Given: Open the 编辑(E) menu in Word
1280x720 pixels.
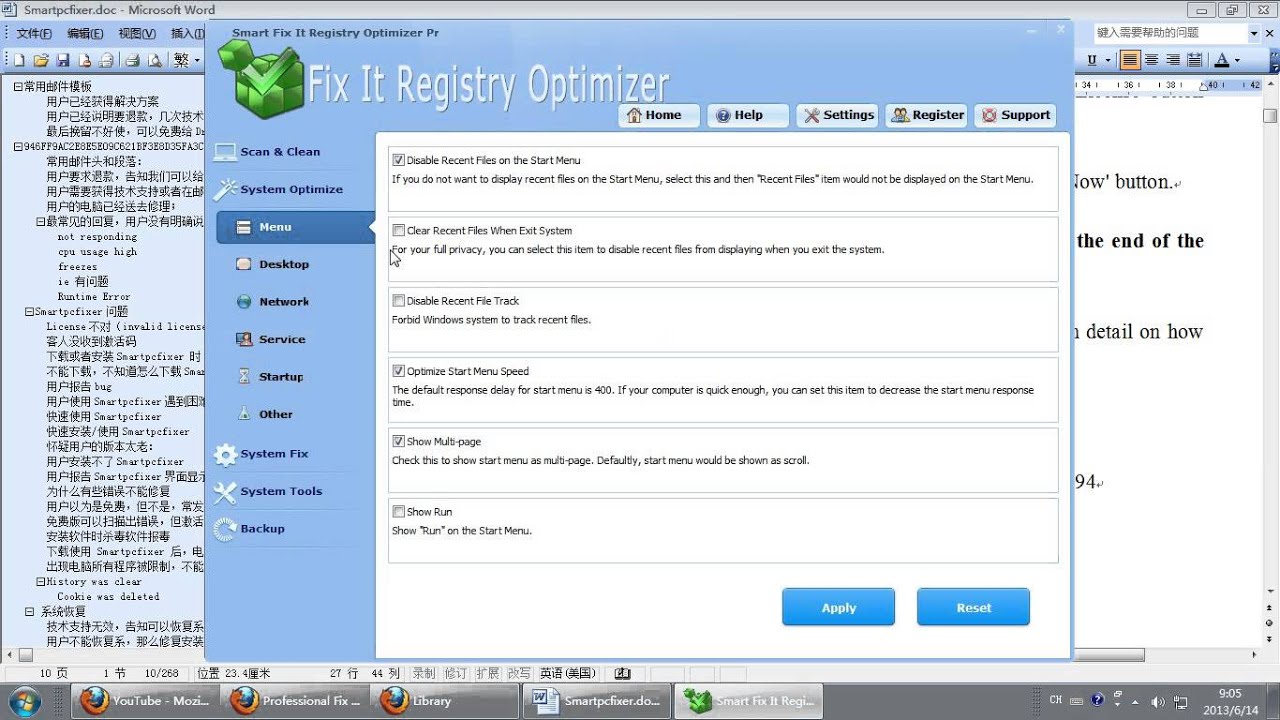Looking at the screenshot, I should [85, 33].
